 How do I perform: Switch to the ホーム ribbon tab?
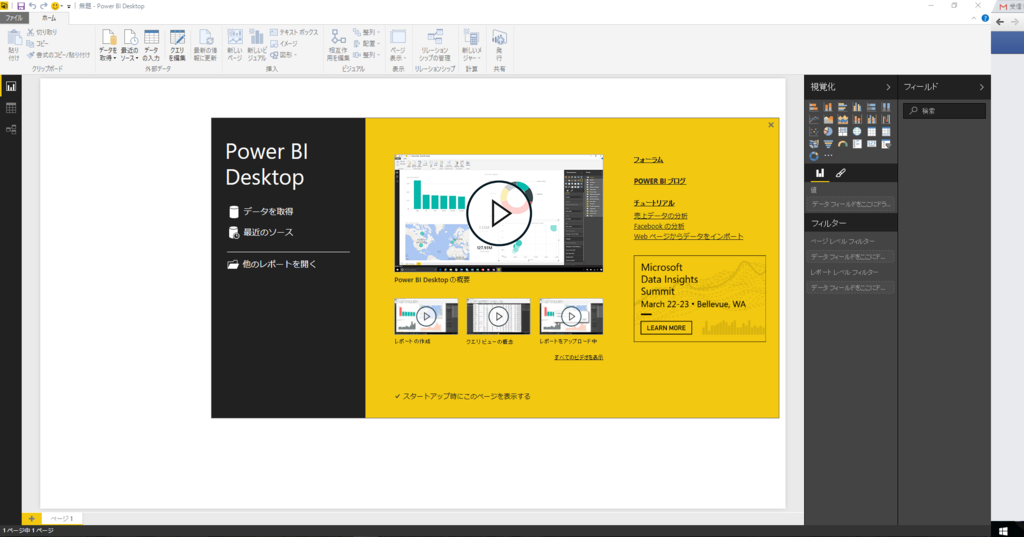coord(49,18)
